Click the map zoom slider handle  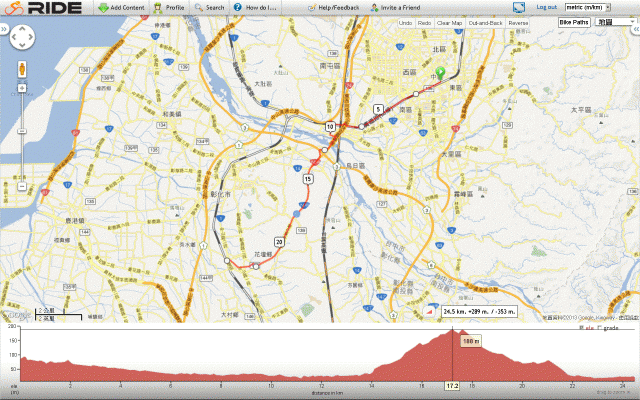tap(22, 131)
